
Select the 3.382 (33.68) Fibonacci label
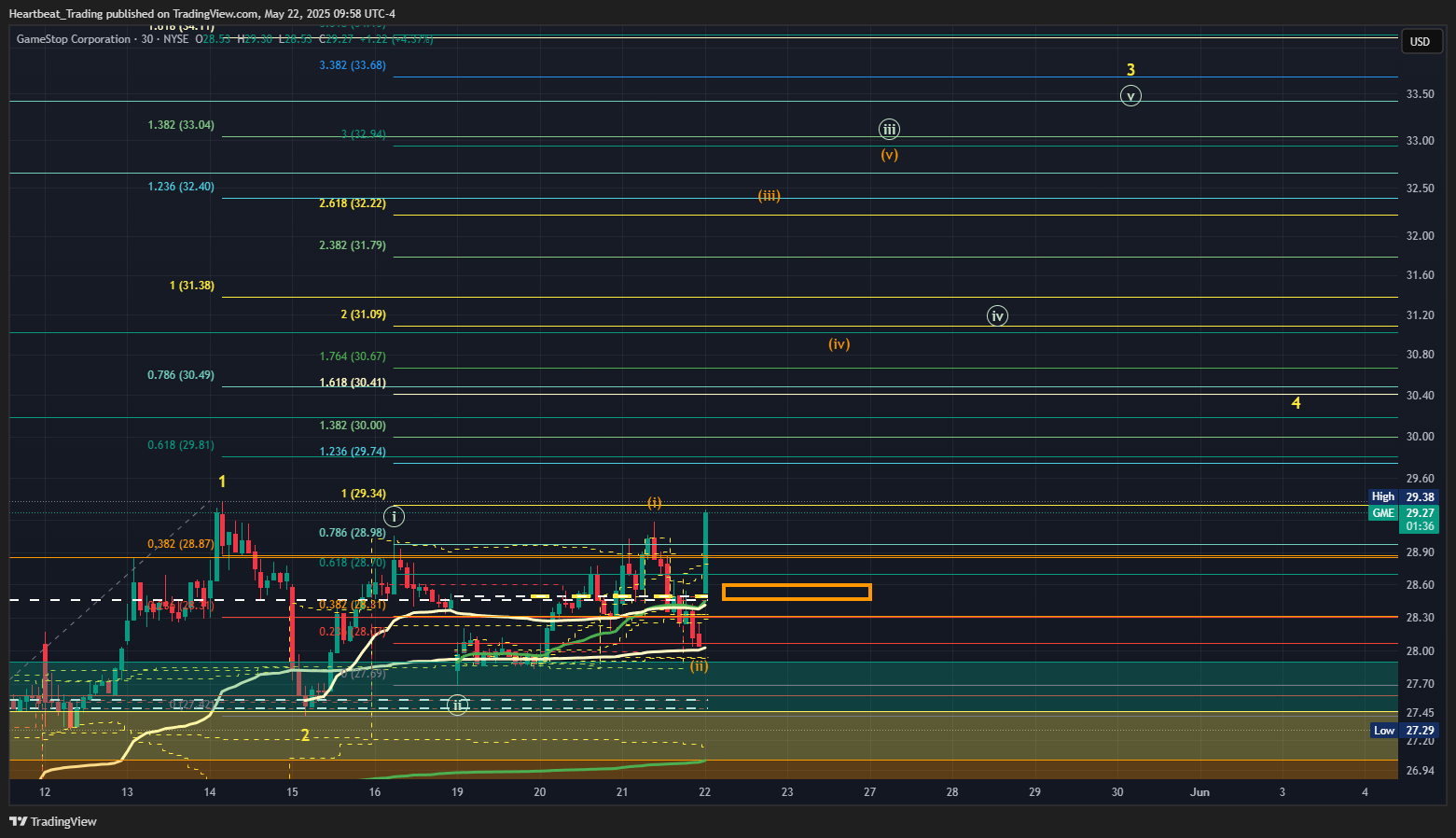click(x=353, y=65)
